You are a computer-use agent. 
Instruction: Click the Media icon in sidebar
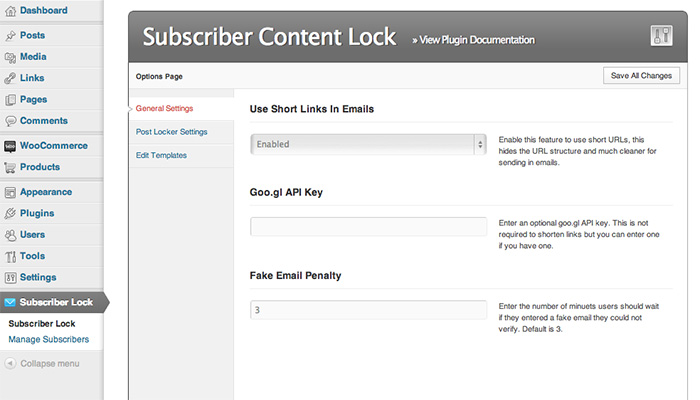pyautogui.click(x=10, y=57)
